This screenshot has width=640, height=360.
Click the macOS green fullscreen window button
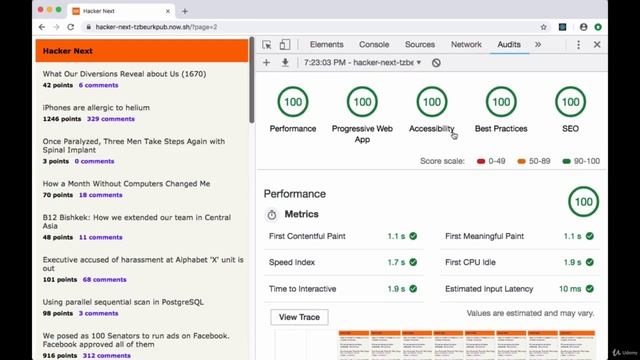point(58,9)
